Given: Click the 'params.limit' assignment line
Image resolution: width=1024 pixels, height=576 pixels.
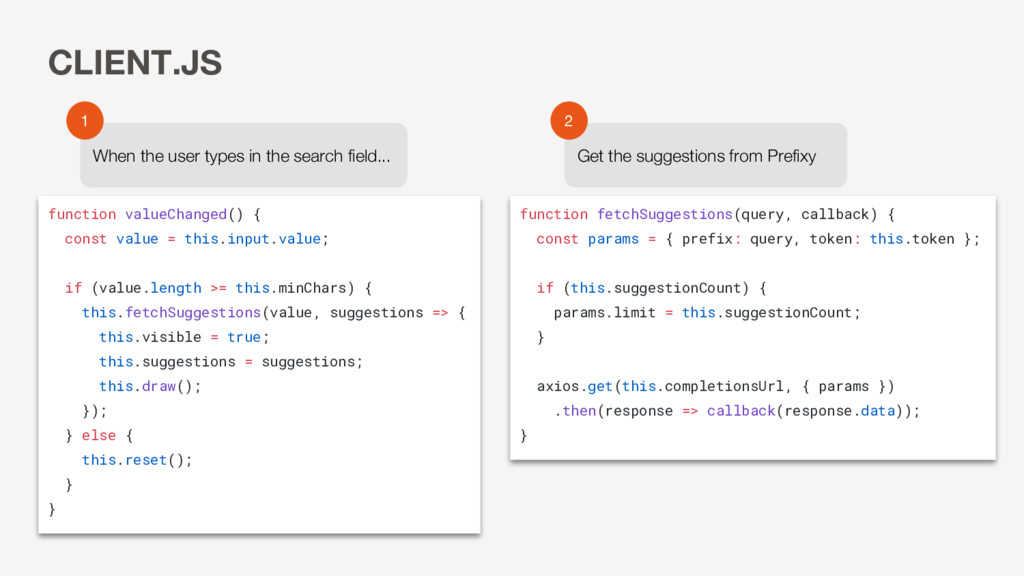Looking at the screenshot, I should [707, 313].
